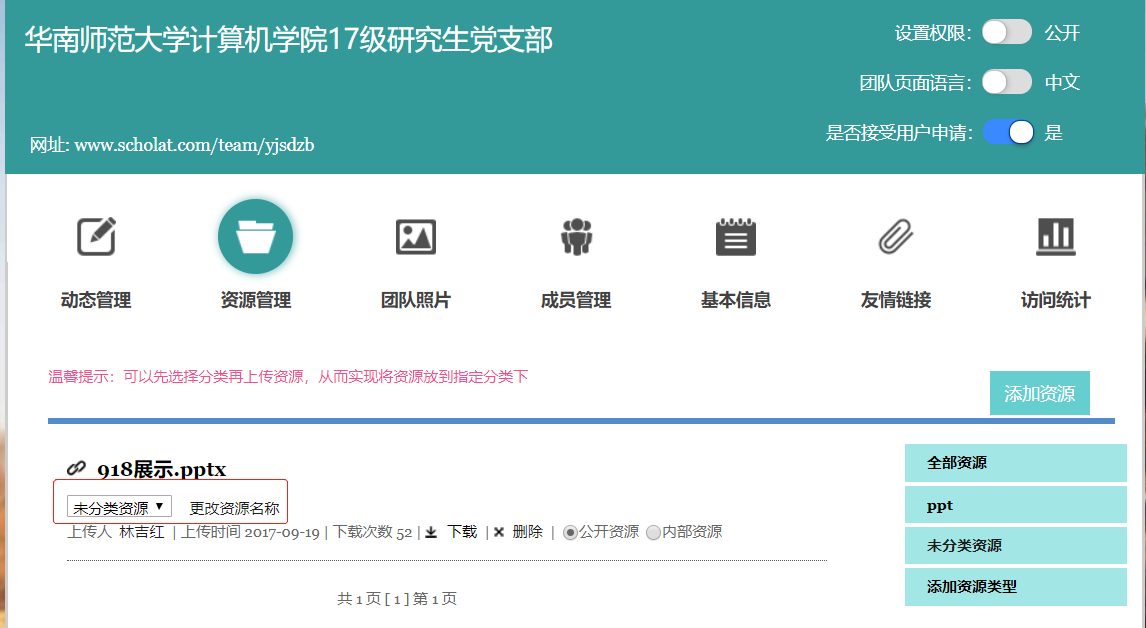Select the 公开资源 radio button
The width and height of the screenshot is (1146, 628).
[570, 532]
